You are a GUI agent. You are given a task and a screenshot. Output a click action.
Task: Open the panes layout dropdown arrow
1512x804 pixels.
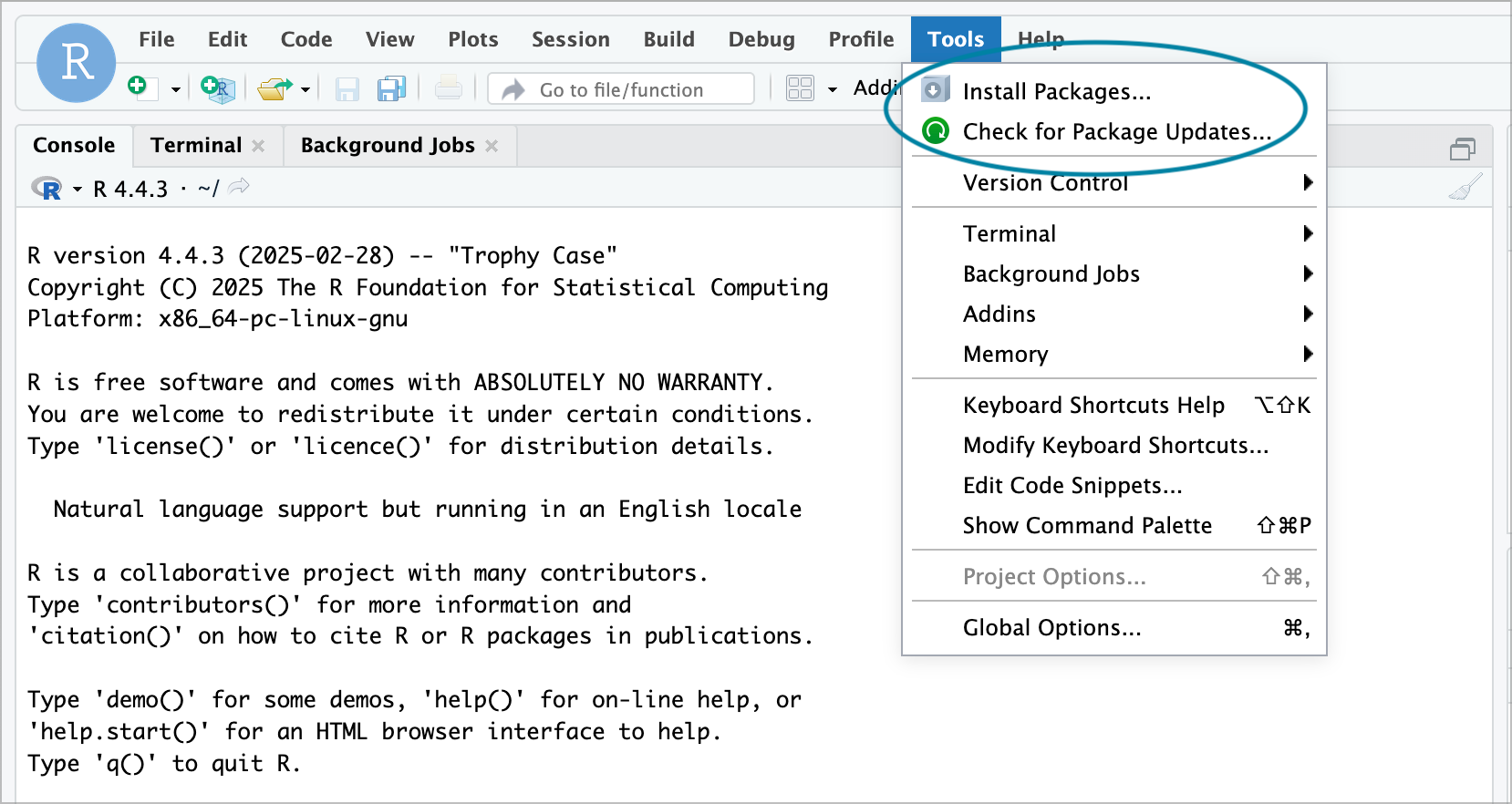click(x=832, y=89)
